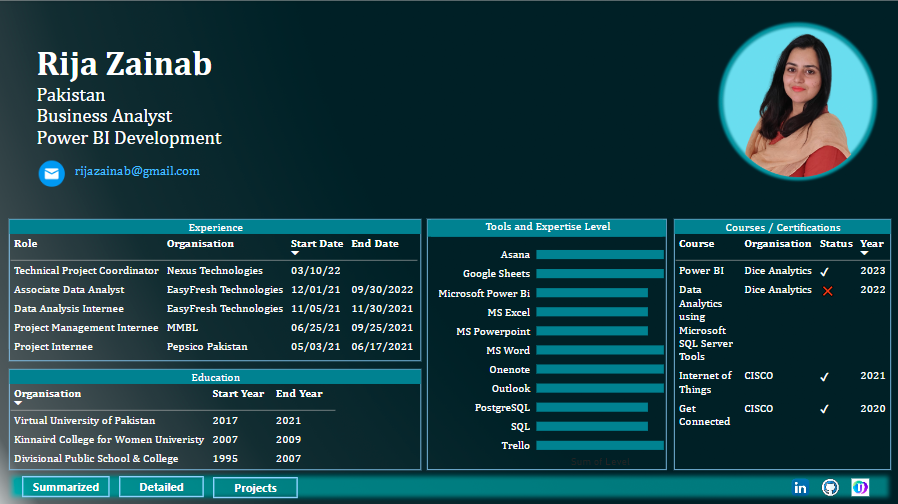Toggle the Organisation sort arrow in Education table
The width and height of the screenshot is (898, 504).
[x=18, y=404]
